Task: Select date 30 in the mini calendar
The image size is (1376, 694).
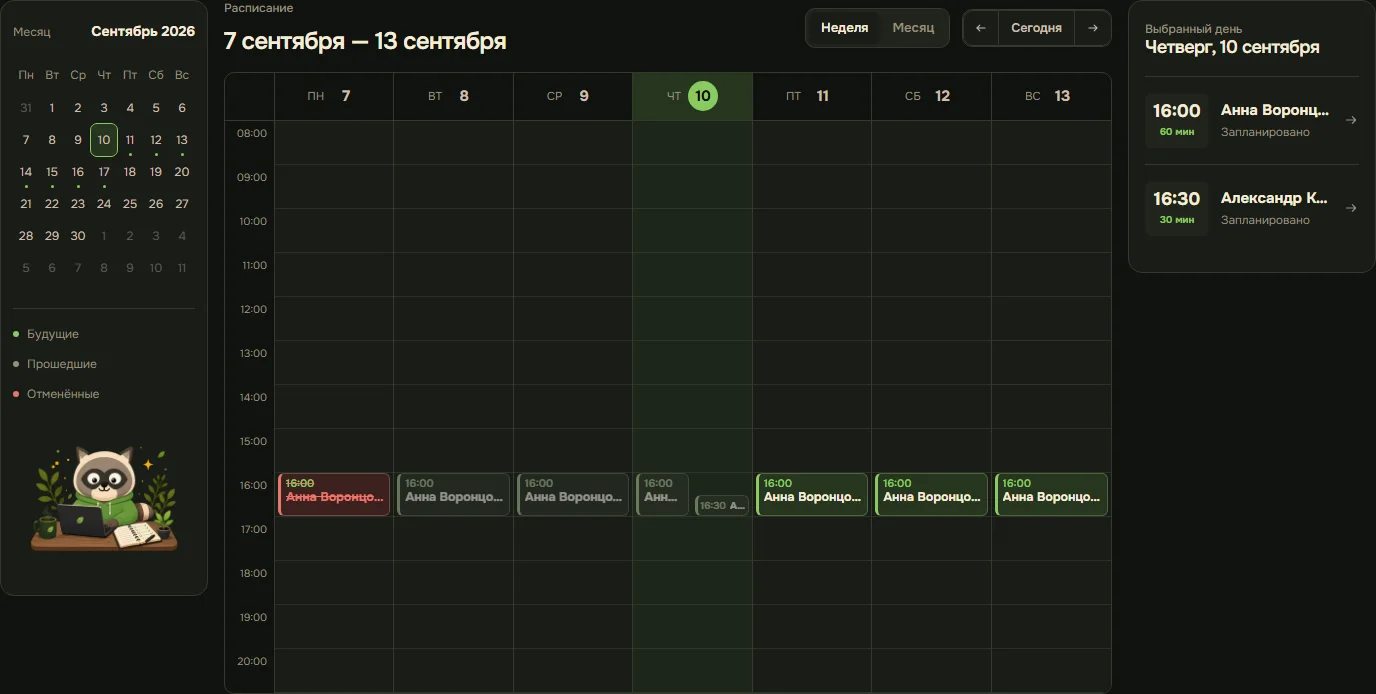Action: 78,236
